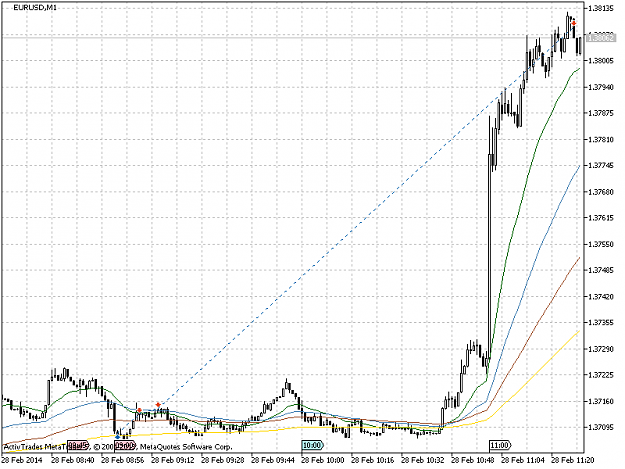Click the 28 Feb 11:20 time label
The height and width of the screenshot is (469, 625).
pyautogui.click(x=572, y=460)
